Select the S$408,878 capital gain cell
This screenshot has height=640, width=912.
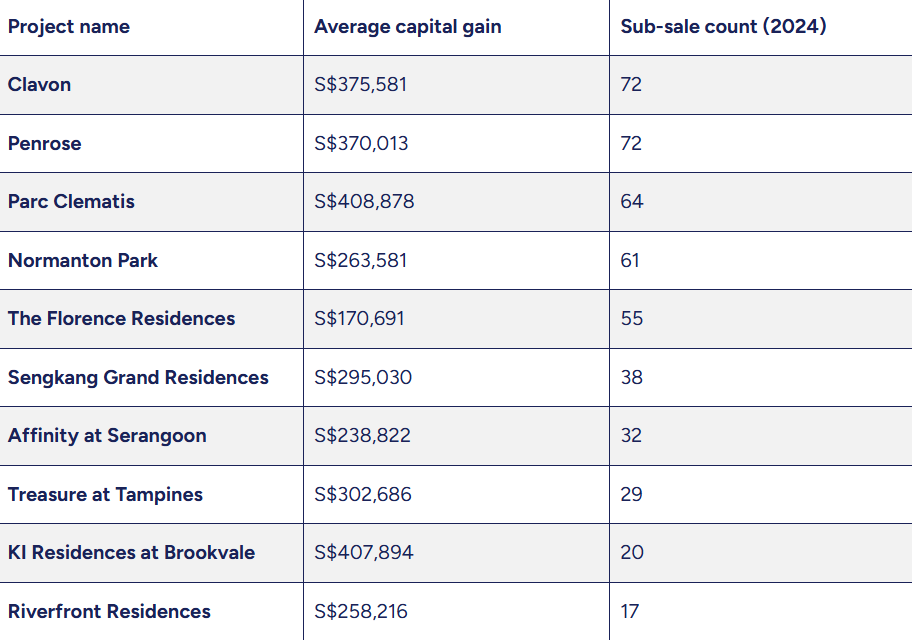point(364,202)
